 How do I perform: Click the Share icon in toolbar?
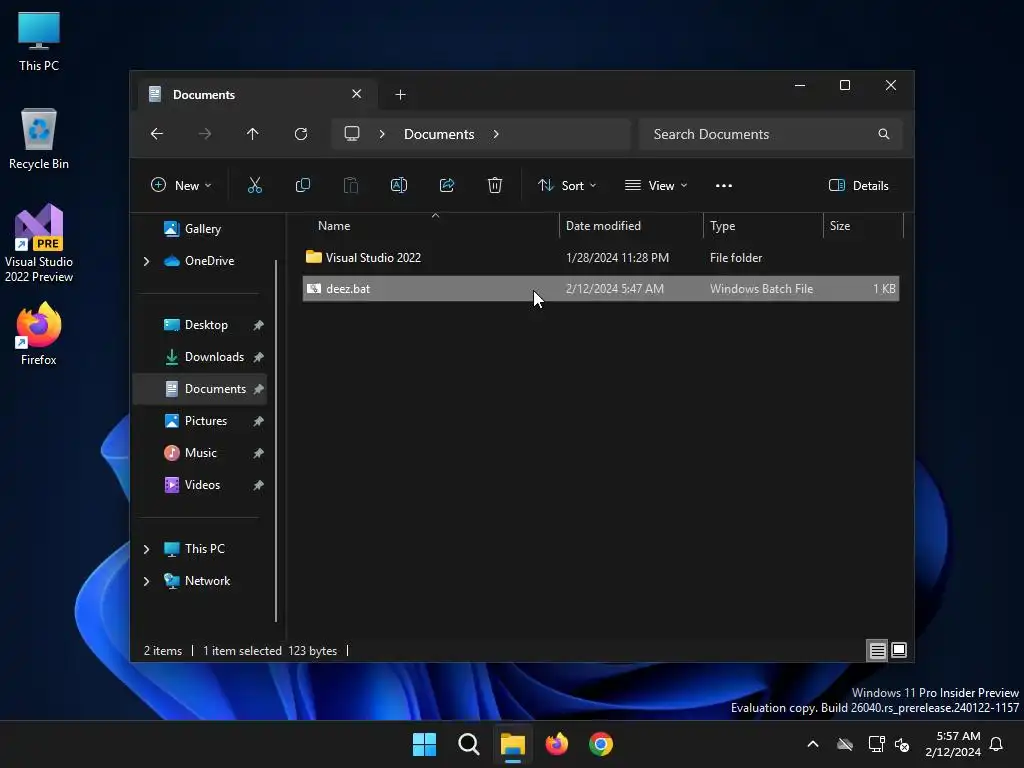pos(447,185)
